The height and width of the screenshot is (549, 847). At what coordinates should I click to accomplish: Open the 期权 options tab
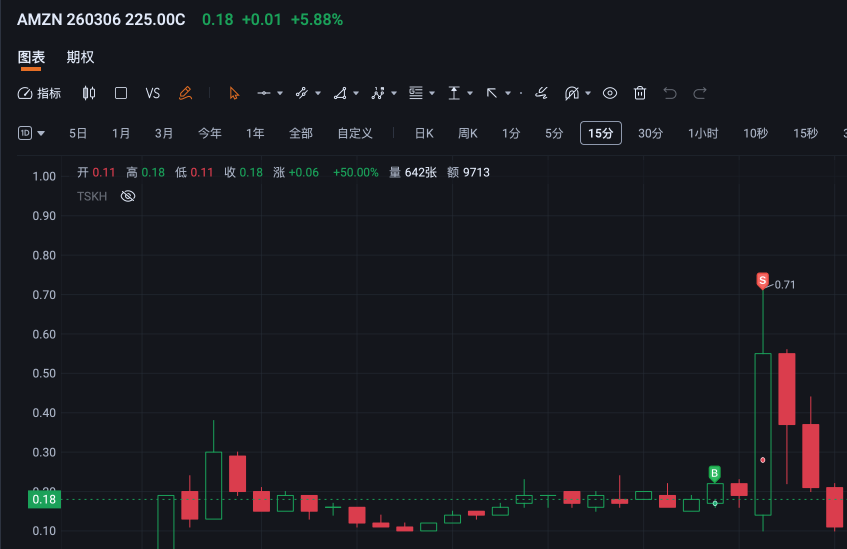coord(80,57)
